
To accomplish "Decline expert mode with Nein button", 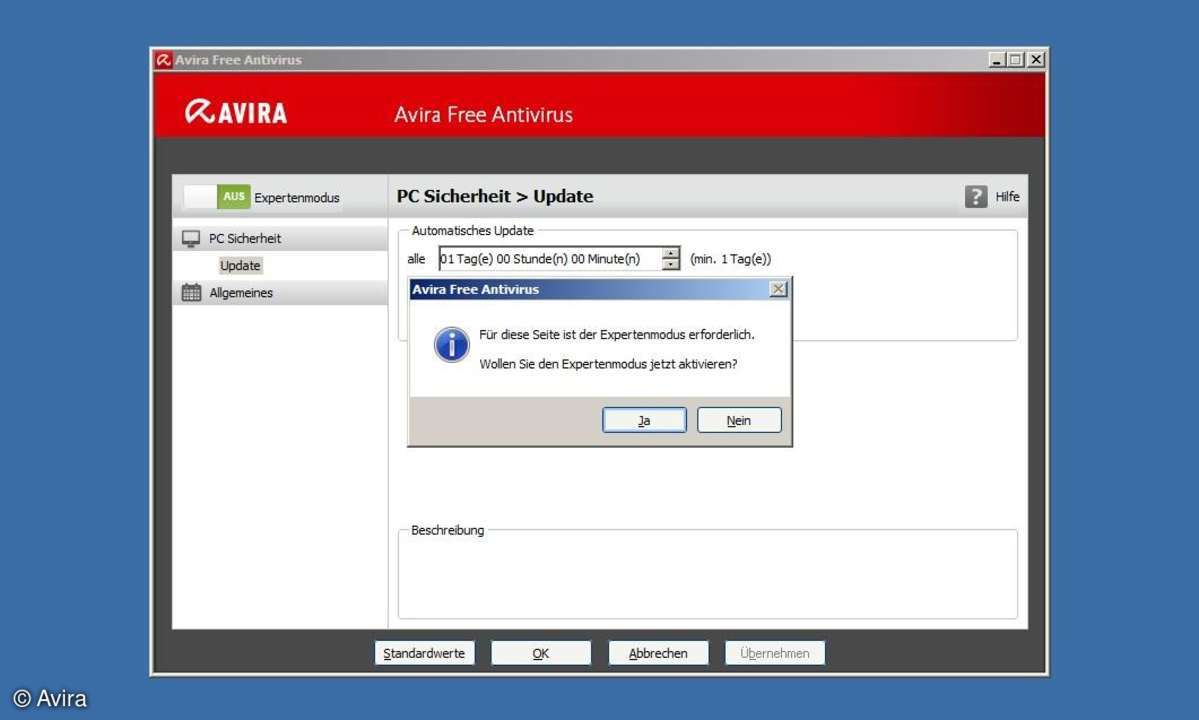I will coord(739,420).
